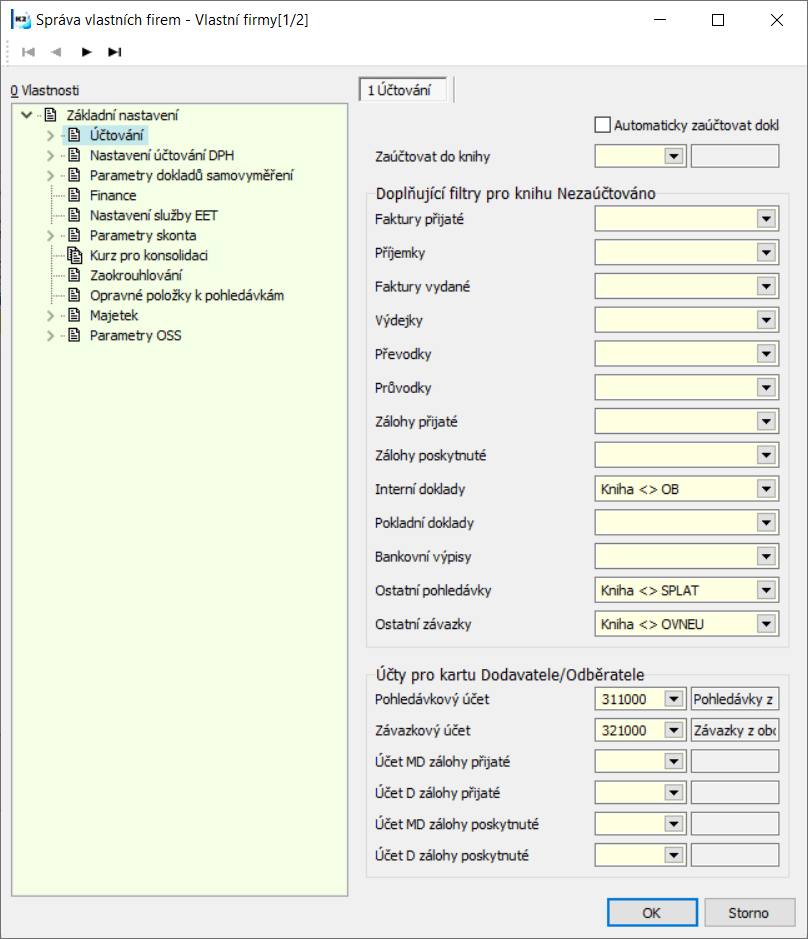This screenshot has width=808, height=939.
Task: Open Faktury přijaté filter dropdown
Action: point(766,219)
